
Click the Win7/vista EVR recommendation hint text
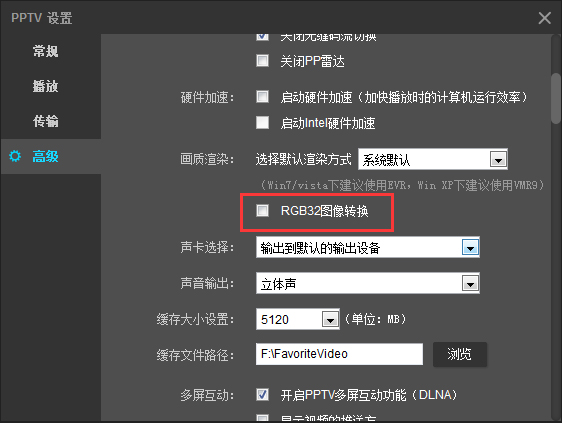(x=402, y=185)
